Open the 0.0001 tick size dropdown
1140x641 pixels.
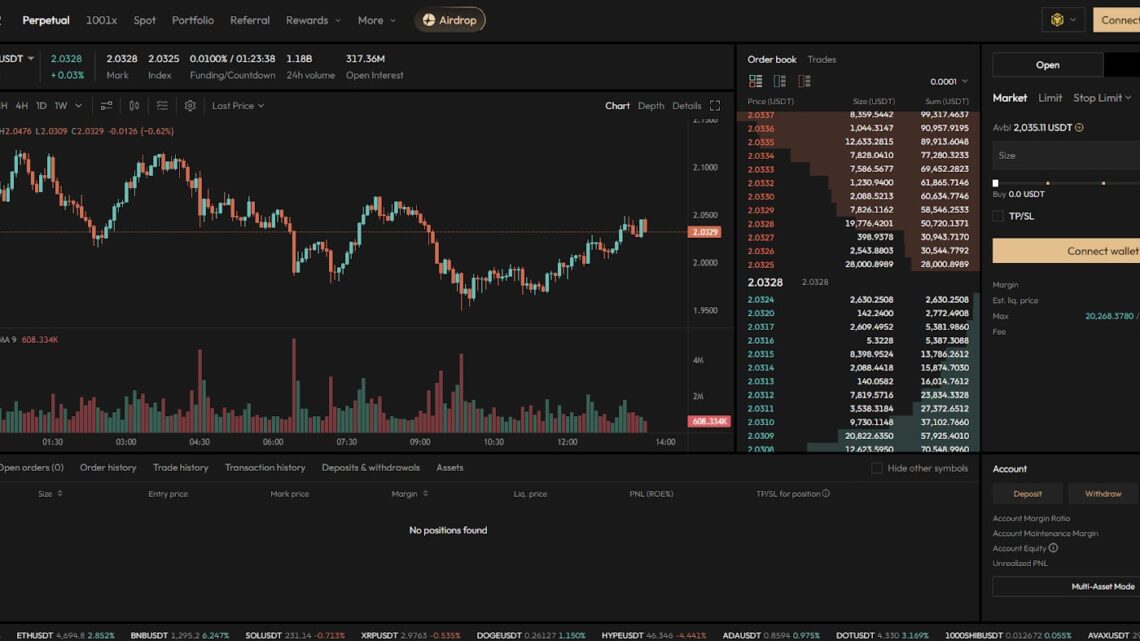(944, 81)
